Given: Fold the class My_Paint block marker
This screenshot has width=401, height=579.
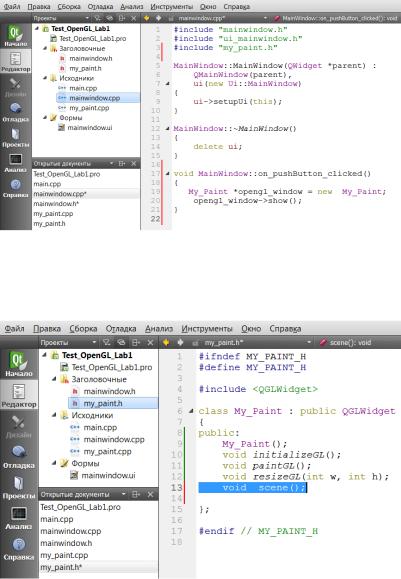Looking at the screenshot, I should 191,411.
